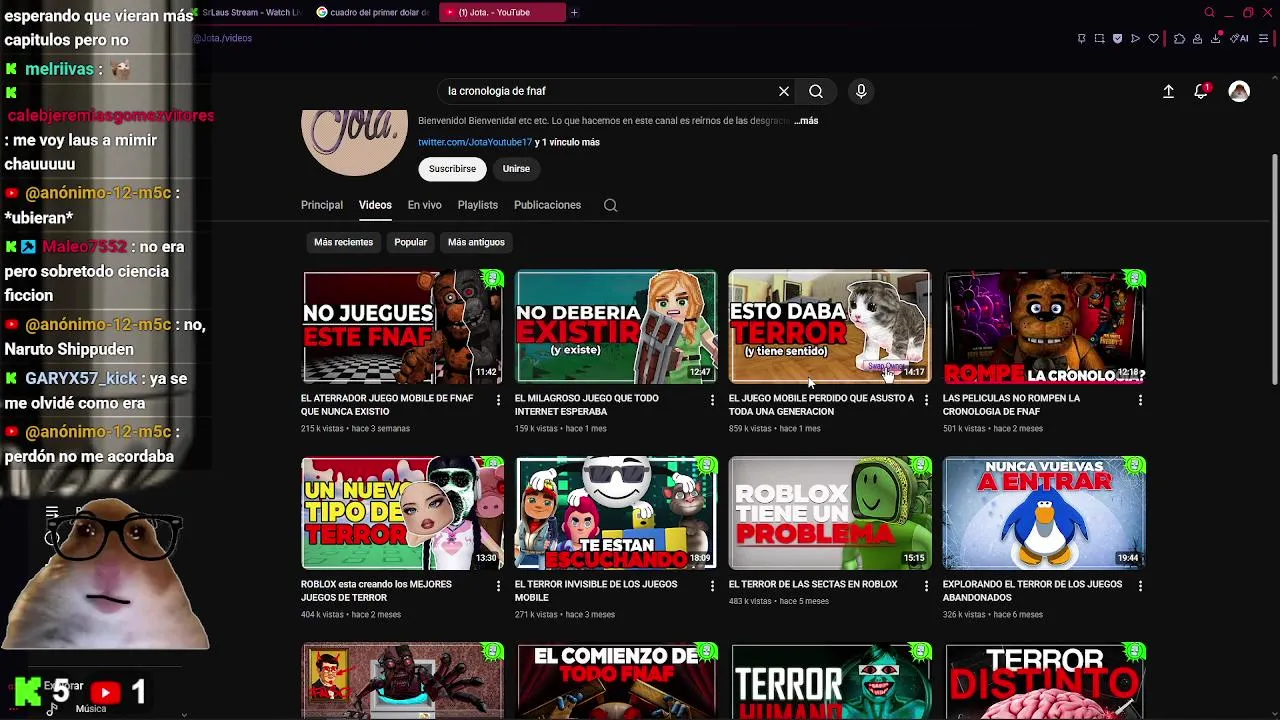The image size is (1280, 720).
Task: Open ROMPE LA CRONOLOGIA Freddy thumbnail
Action: (1044, 327)
